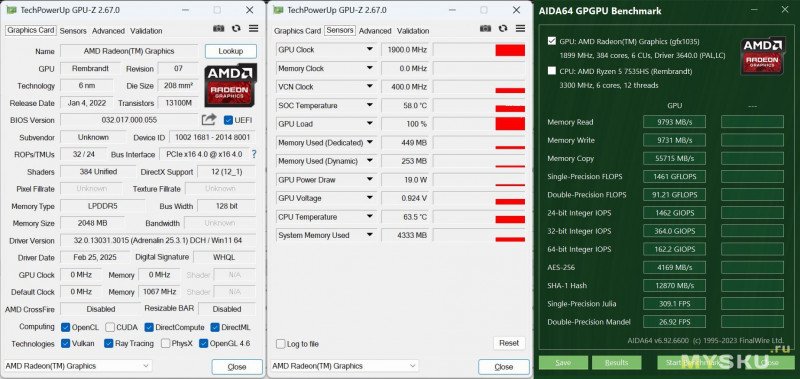800x379 pixels.
Task: Expand the GPU Clock sensor dropdown arrow
Action: 369,49
